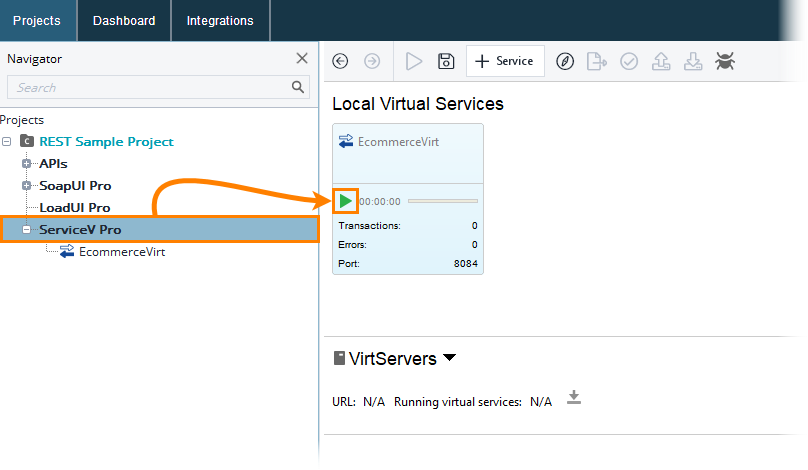
Task: Select REST Sample Project in tree
Action: tap(107, 141)
